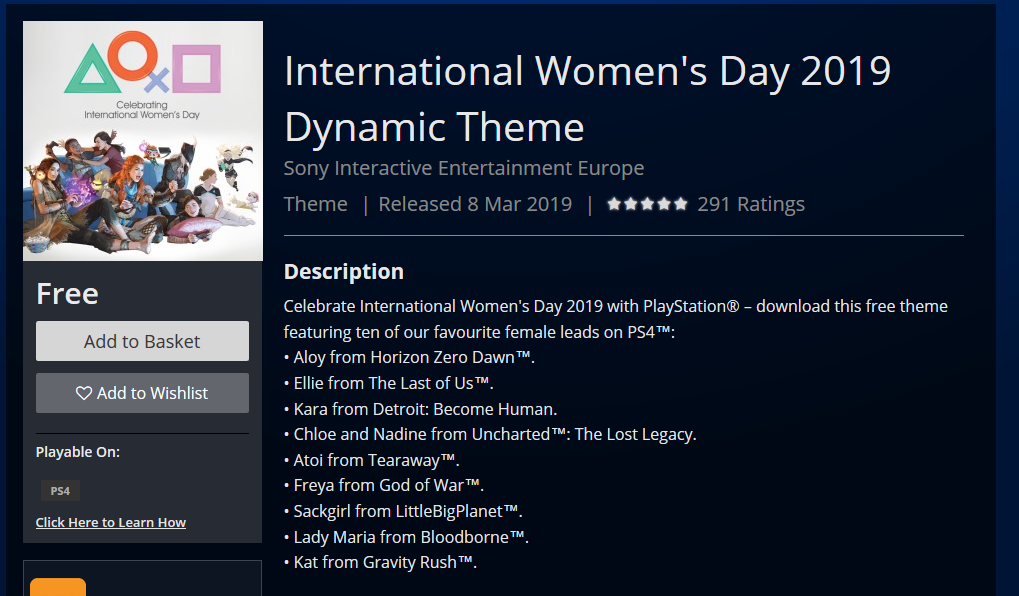Click the five-star rating icons
Viewport: 1019px width, 596px height.
(x=647, y=204)
